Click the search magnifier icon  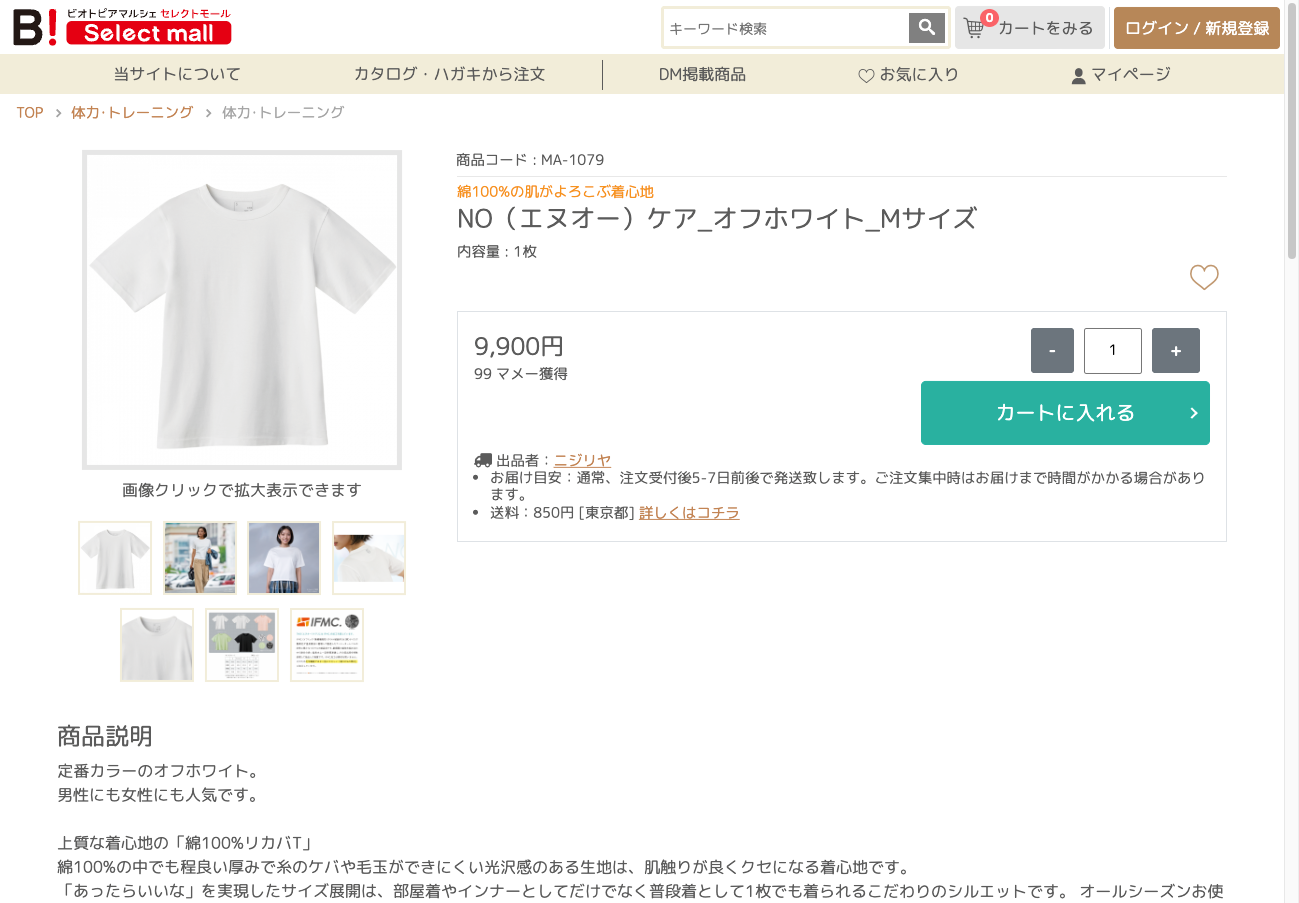pyautogui.click(x=925, y=27)
